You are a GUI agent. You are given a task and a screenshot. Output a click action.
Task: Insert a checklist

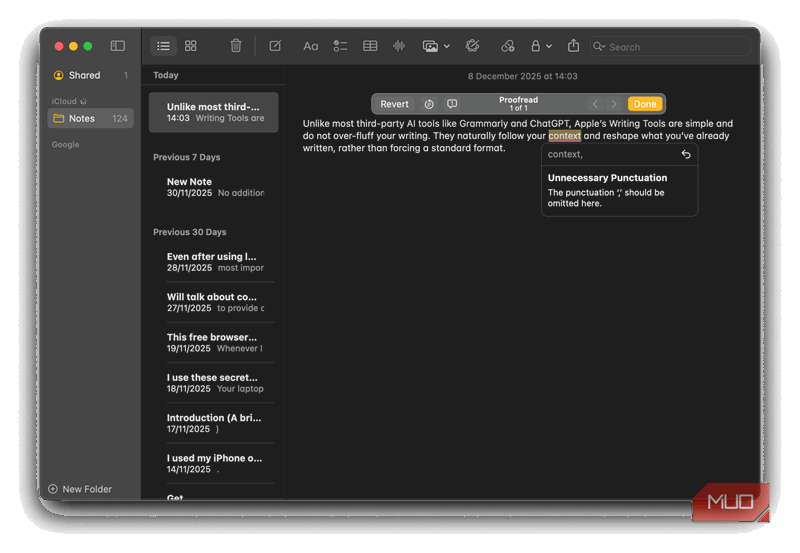click(340, 46)
